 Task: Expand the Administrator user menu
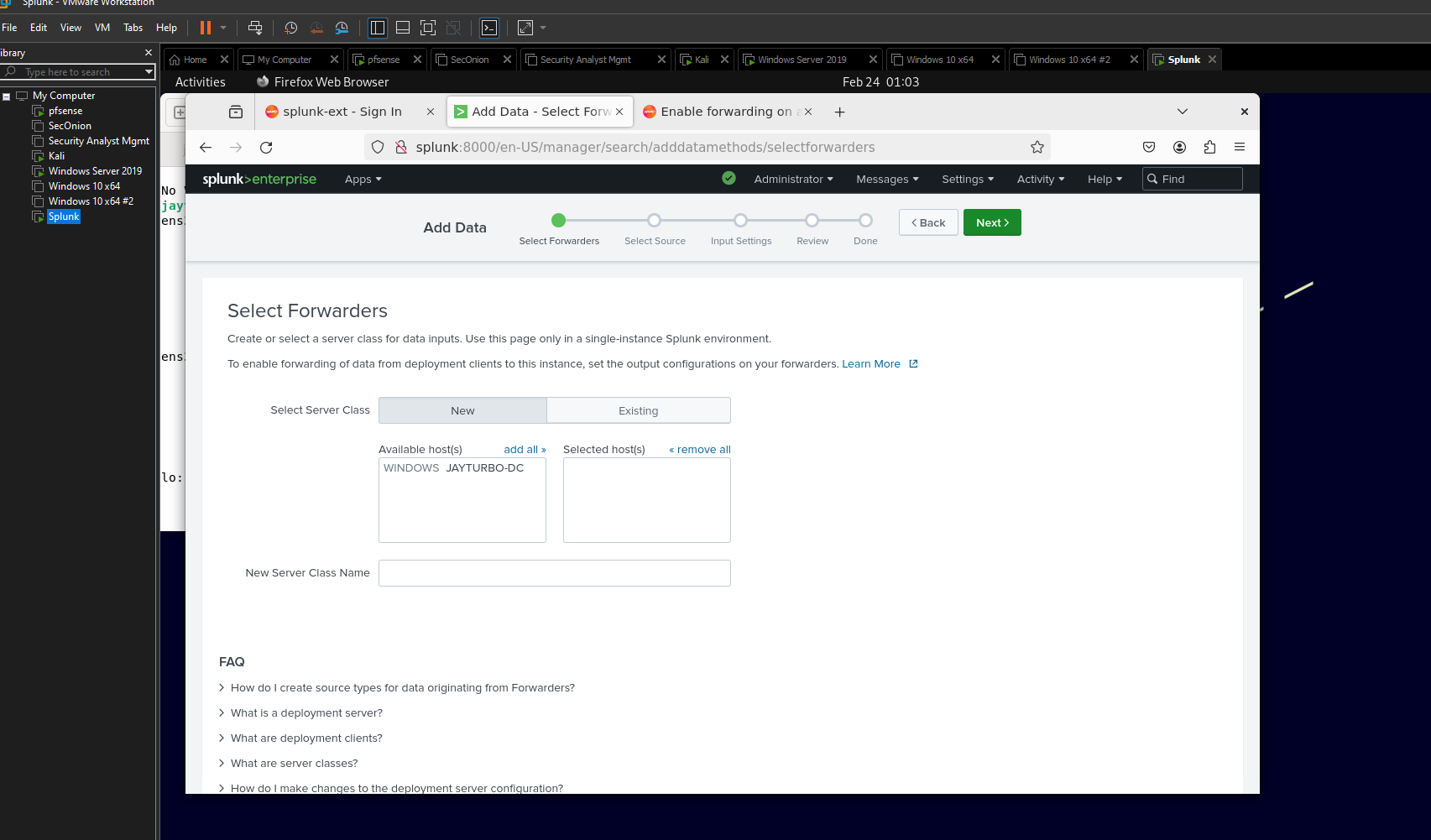pyautogui.click(x=793, y=179)
